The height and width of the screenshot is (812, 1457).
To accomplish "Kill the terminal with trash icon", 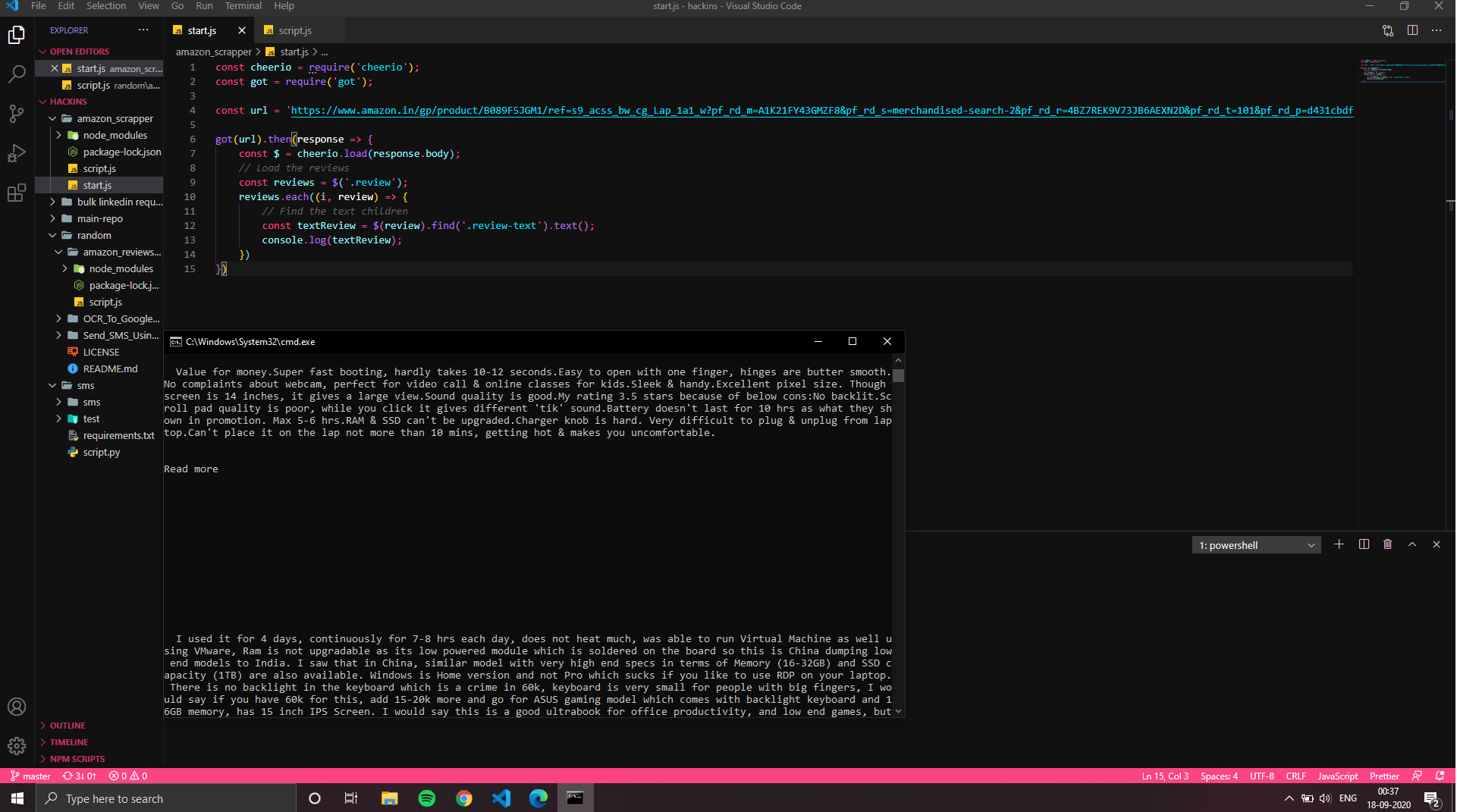I will (1388, 544).
